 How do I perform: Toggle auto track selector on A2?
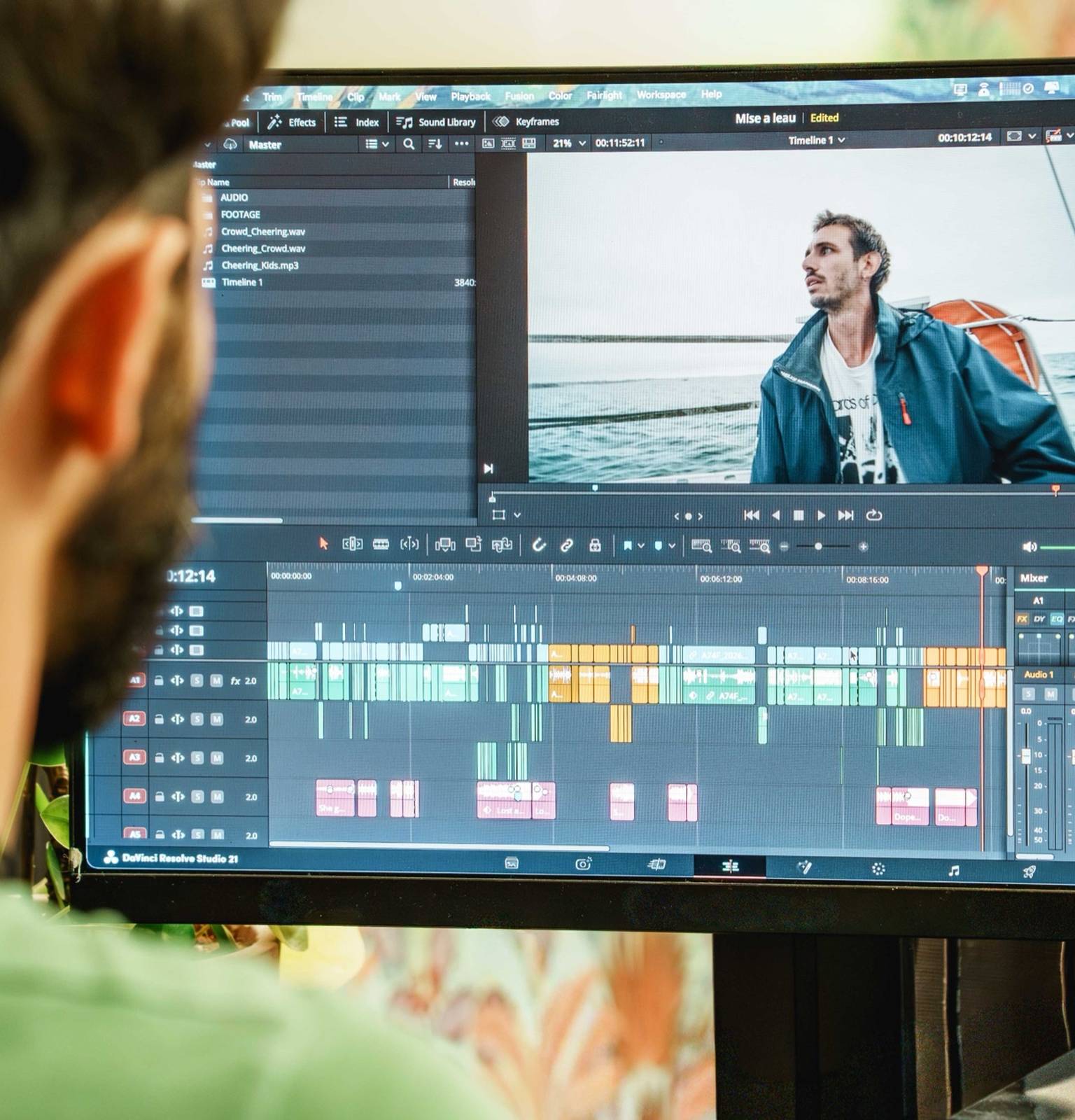pyautogui.click(x=178, y=719)
